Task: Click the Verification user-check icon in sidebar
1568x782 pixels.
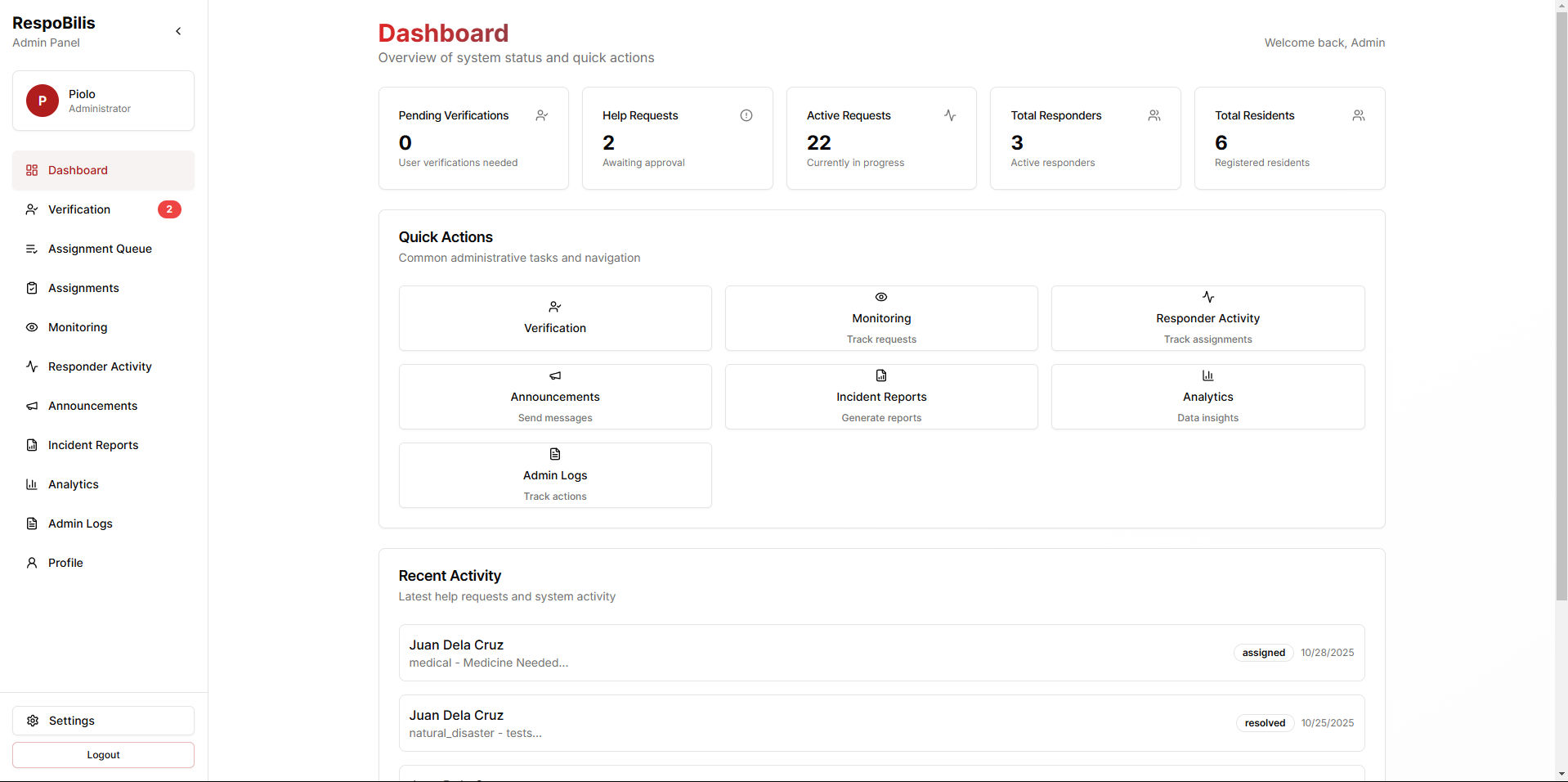Action: [32, 209]
